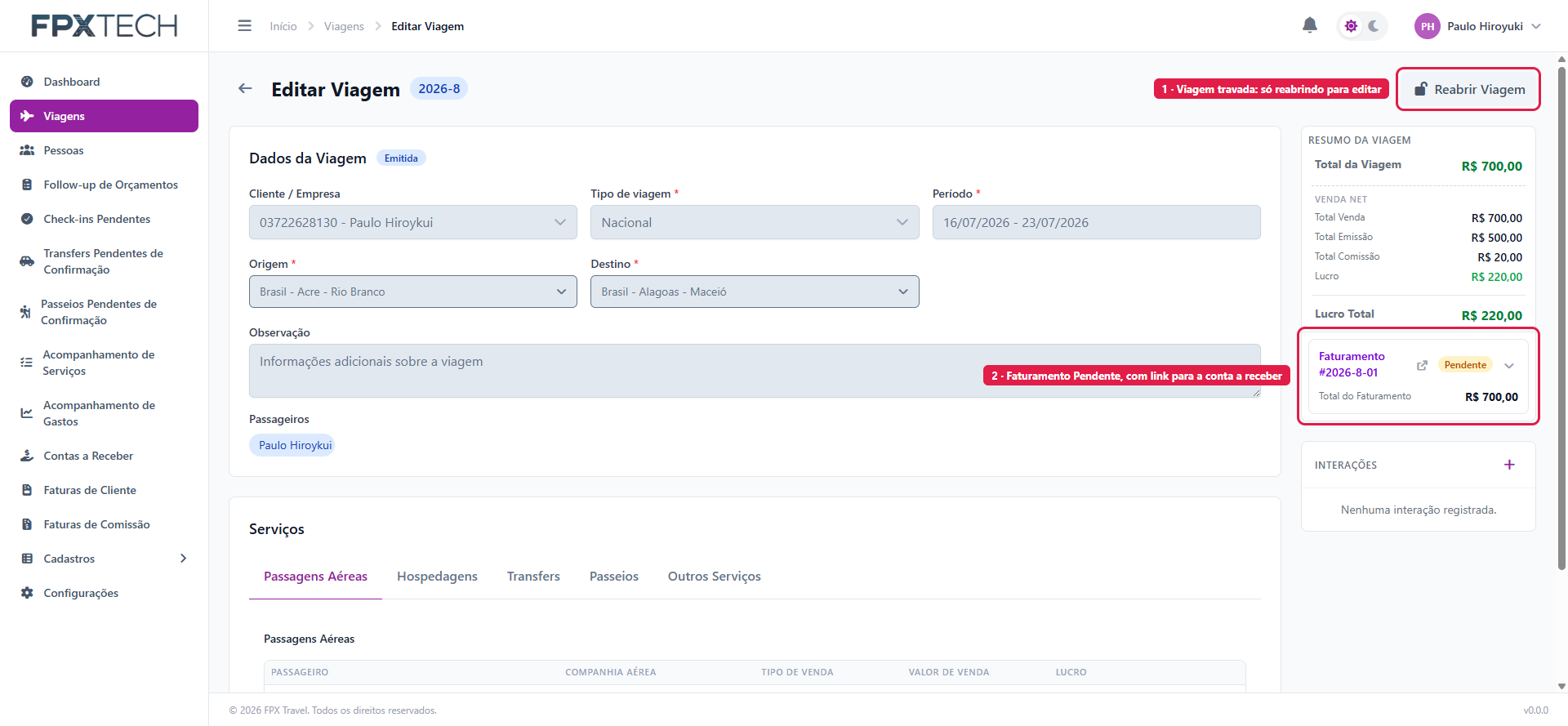
Task: Open the Faturamento external link icon
Action: tap(1422, 365)
